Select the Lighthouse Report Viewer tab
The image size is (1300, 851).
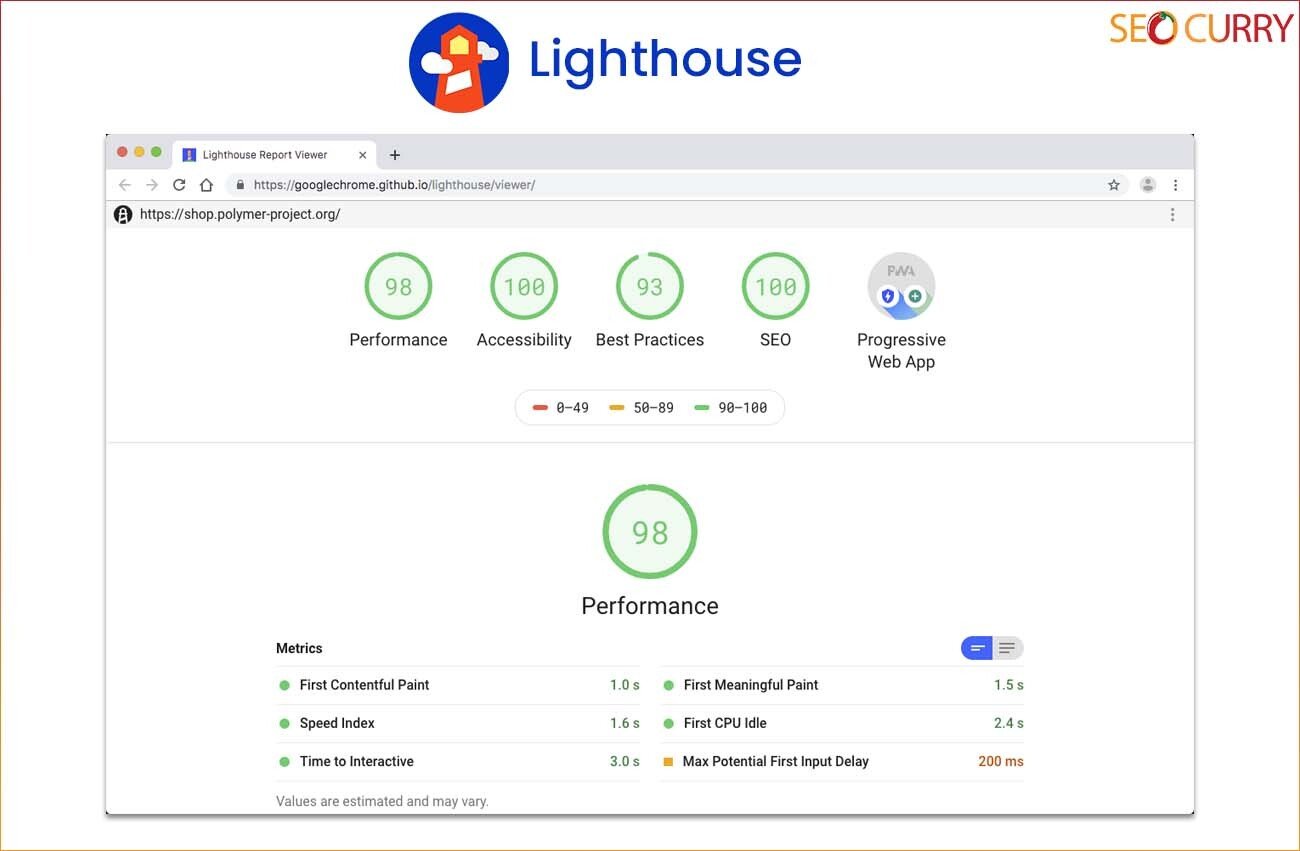click(275, 155)
